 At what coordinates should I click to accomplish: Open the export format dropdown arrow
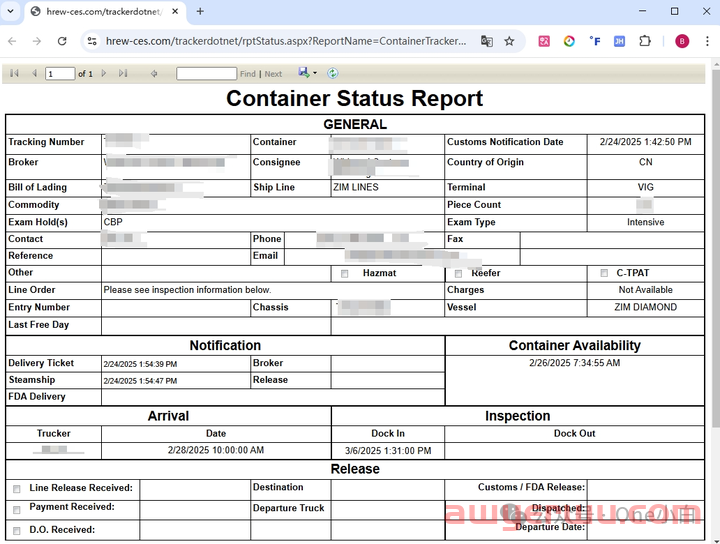(315, 73)
